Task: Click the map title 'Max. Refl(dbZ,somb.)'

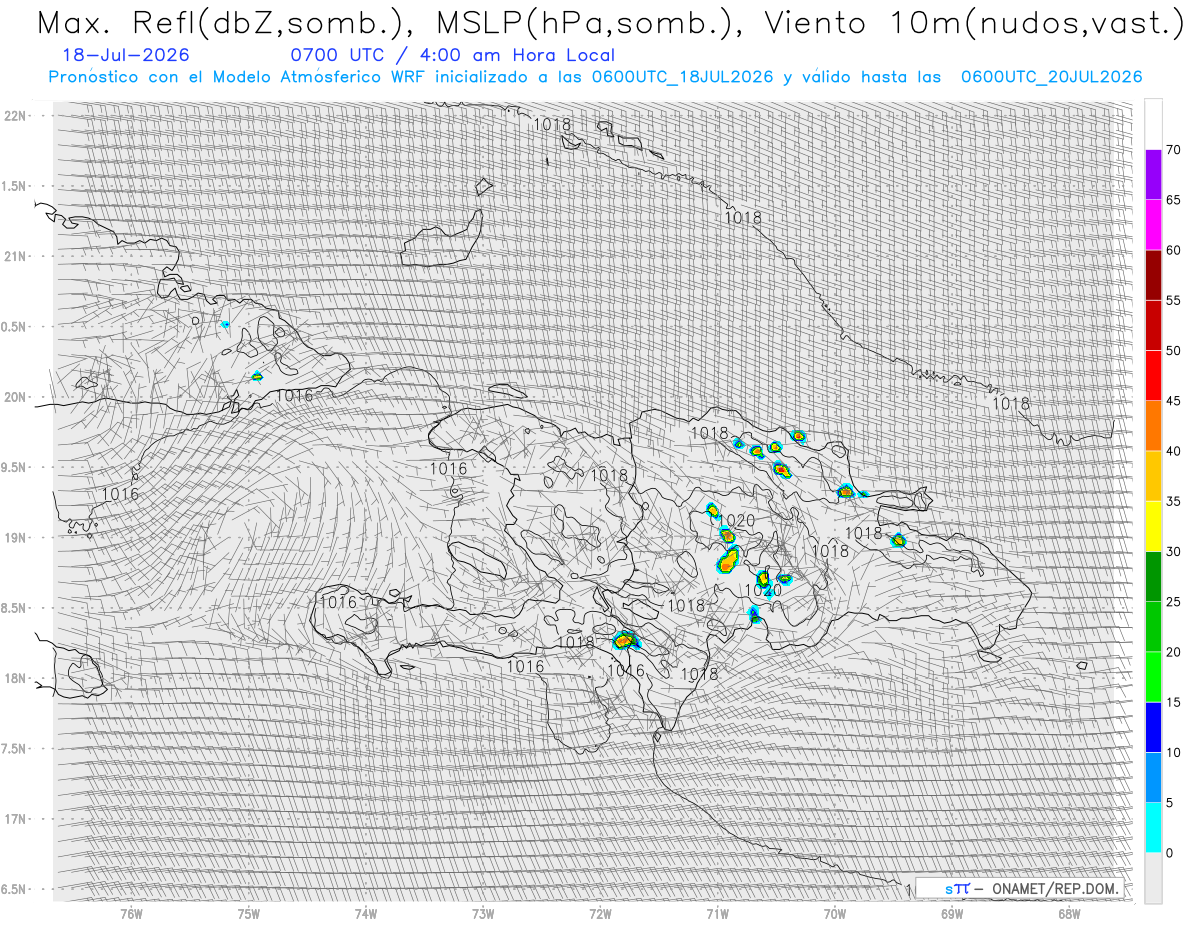Action: tap(226, 24)
